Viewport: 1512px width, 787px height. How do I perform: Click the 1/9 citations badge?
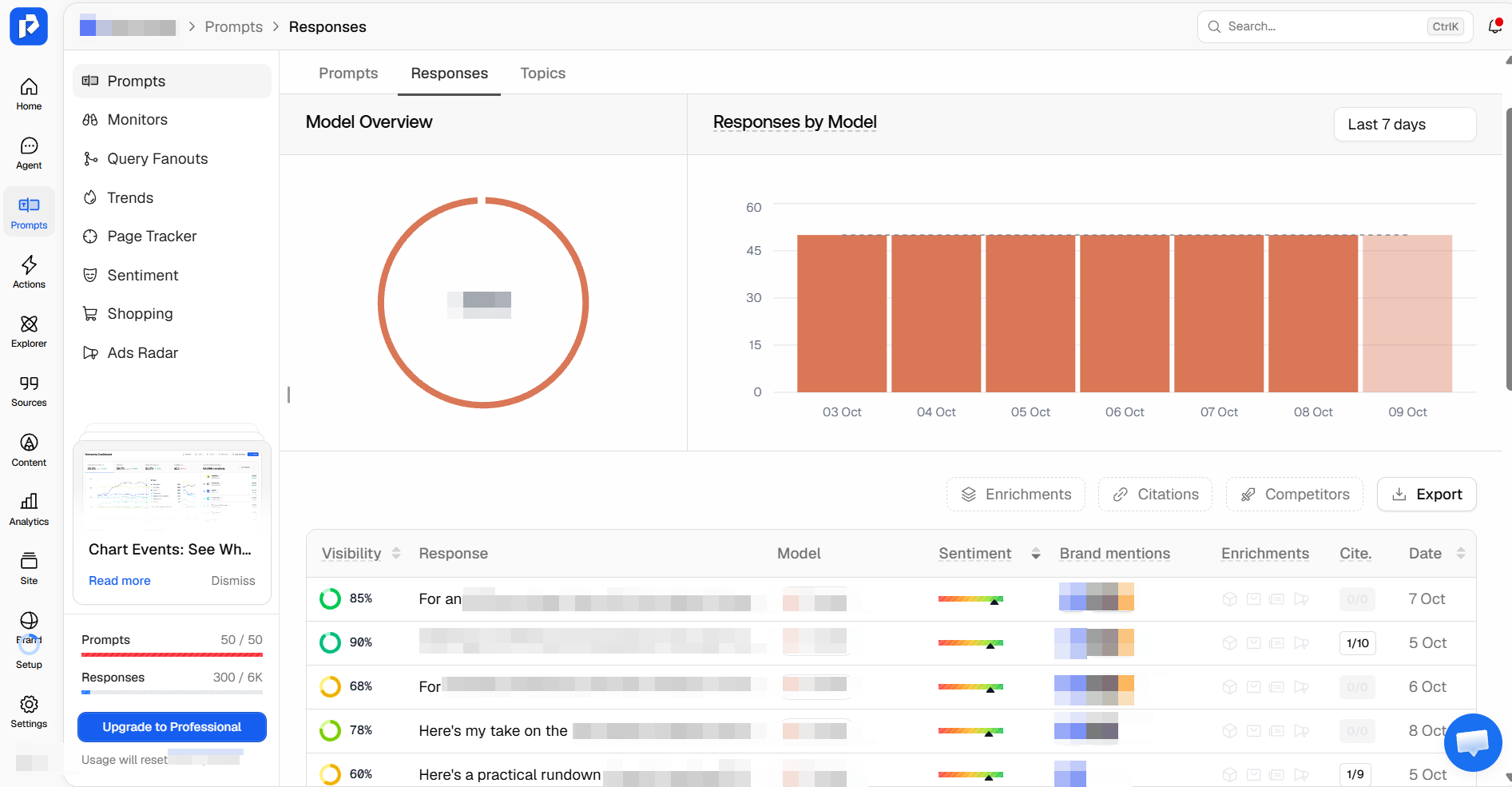[x=1355, y=774]
